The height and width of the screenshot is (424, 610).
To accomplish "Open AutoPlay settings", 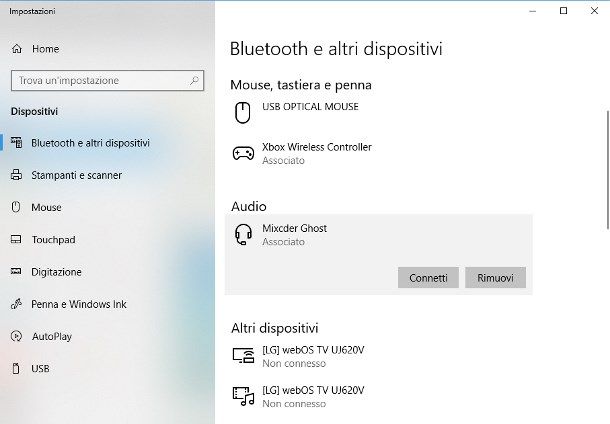I will click(52, 336).
